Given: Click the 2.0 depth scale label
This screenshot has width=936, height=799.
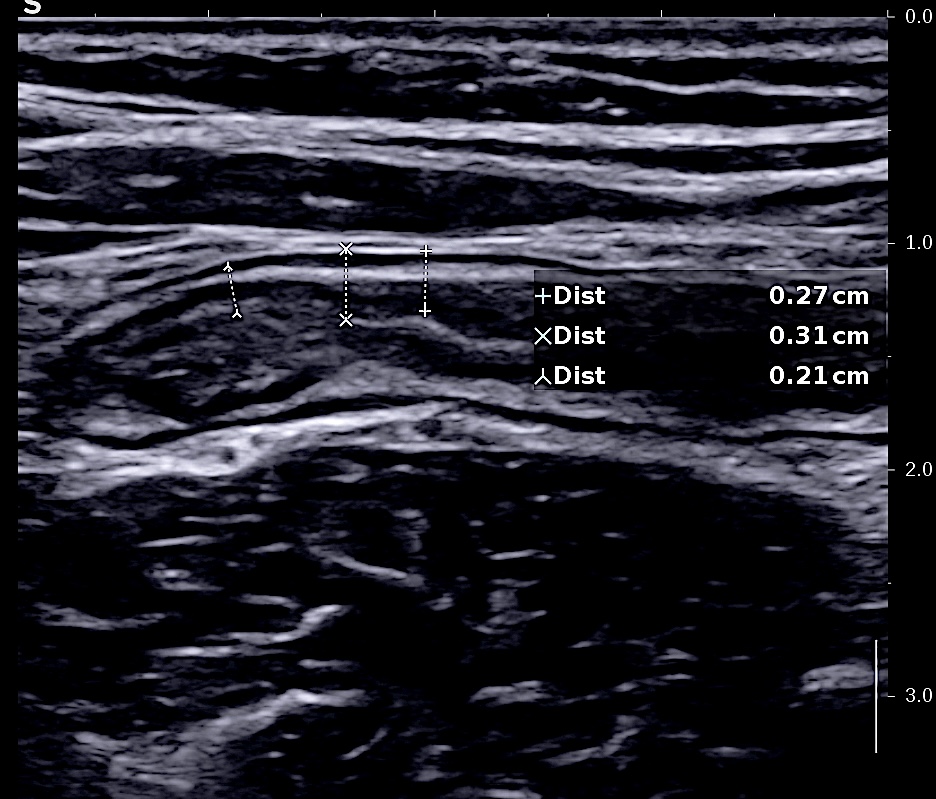Looking at the screenshot, I should click(918, 469).
